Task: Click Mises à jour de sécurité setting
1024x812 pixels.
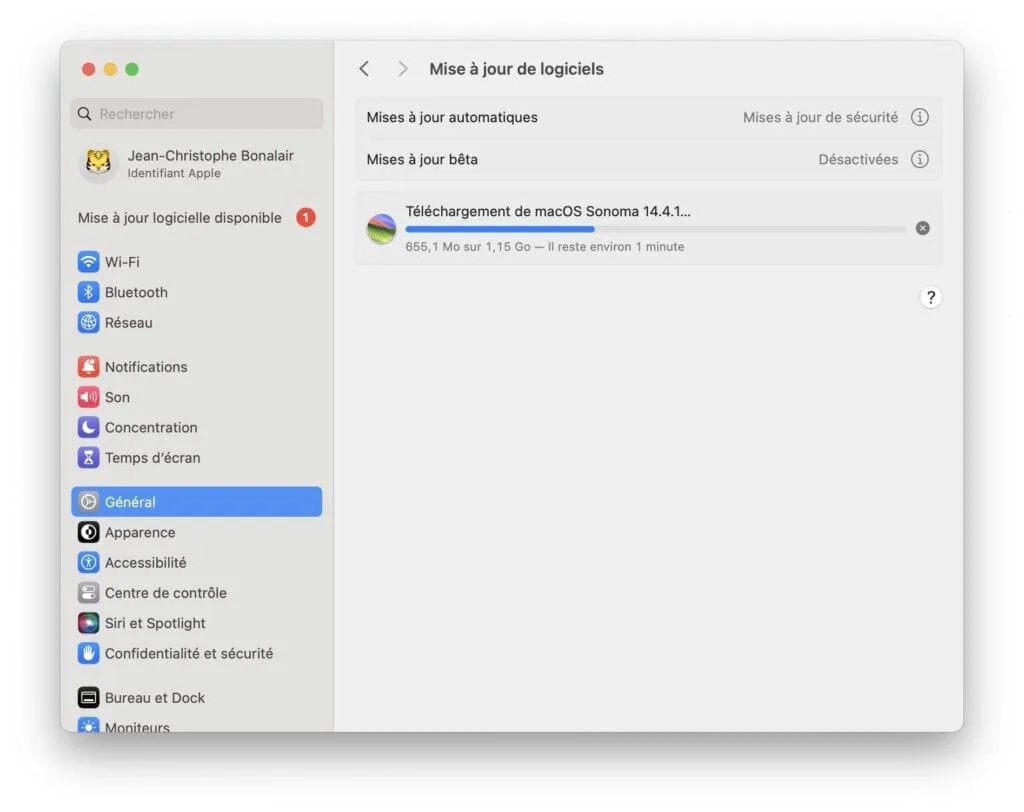Action: tap(820, 117)
